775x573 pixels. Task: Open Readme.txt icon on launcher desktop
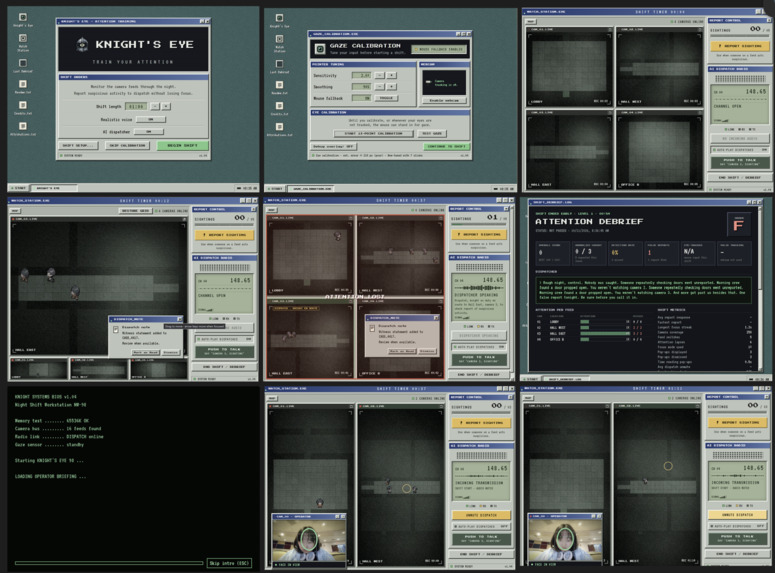point(23,84)
